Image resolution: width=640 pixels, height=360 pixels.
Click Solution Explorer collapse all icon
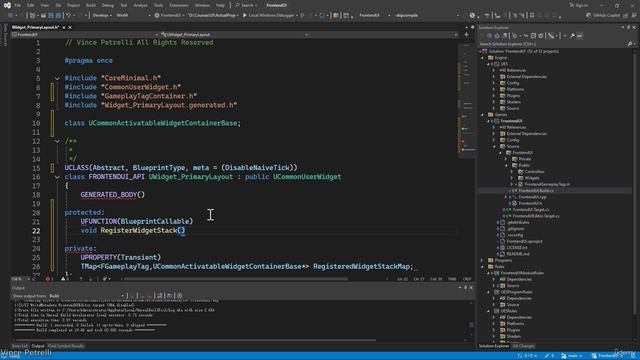pyautogui.click(x=533, y=36)
